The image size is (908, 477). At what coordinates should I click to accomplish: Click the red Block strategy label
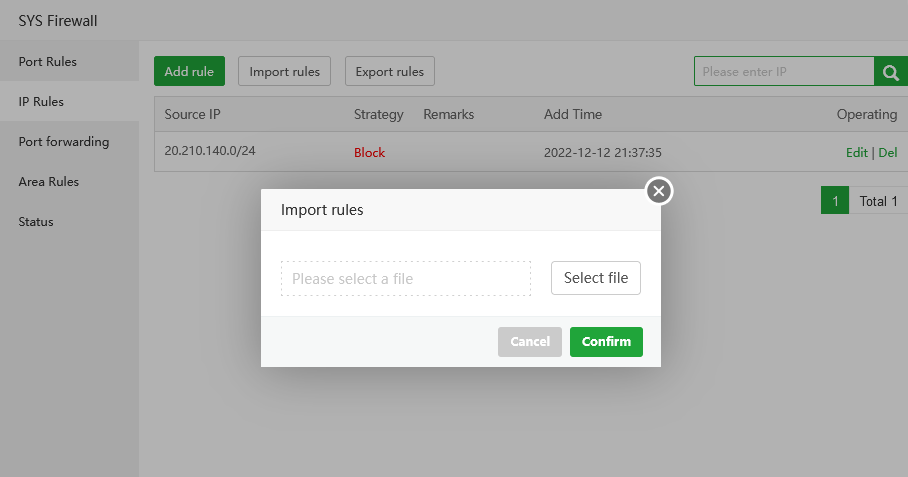click(369, 153)
